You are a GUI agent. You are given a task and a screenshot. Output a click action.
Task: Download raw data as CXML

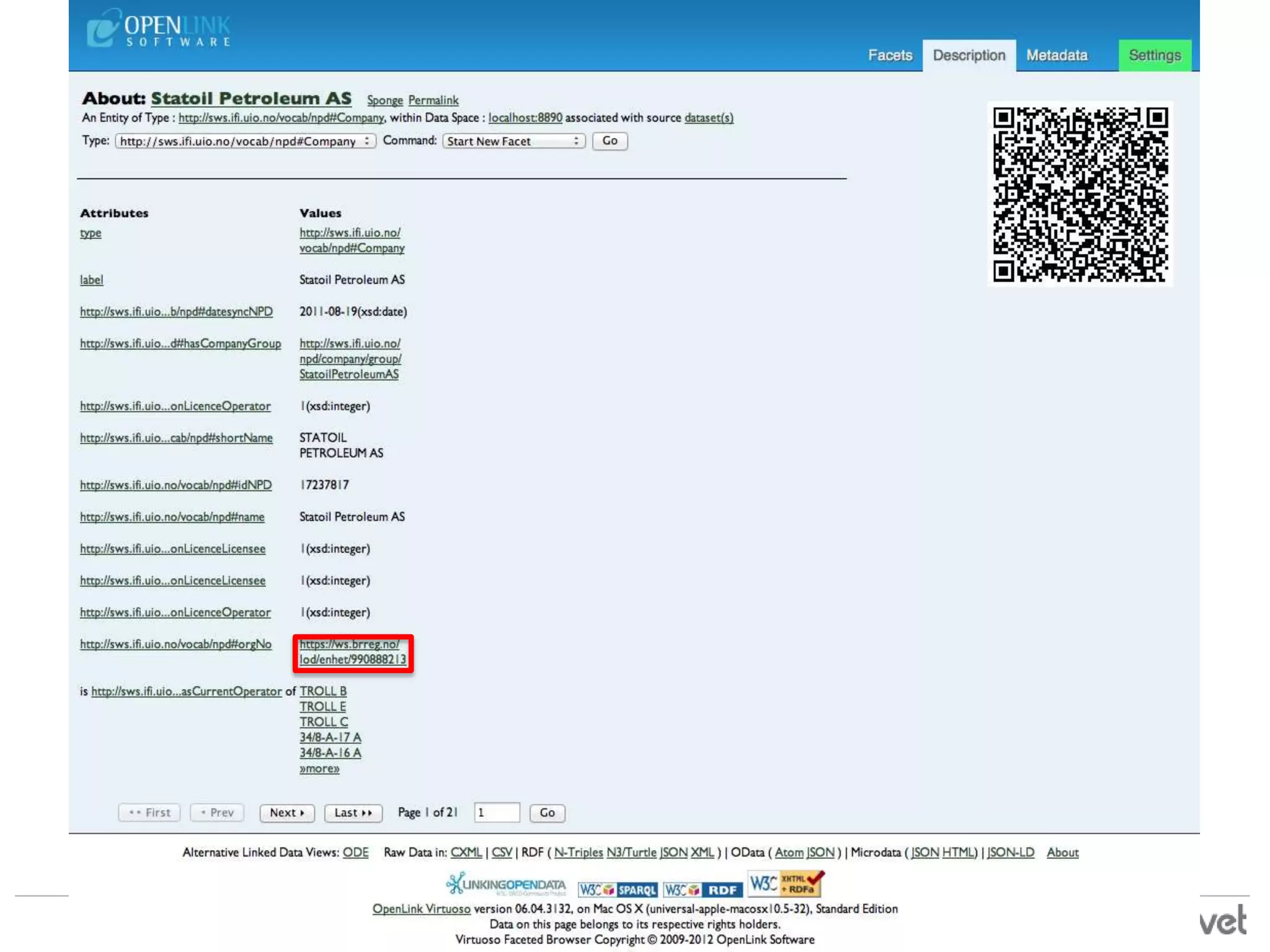[x=466, y=853]
